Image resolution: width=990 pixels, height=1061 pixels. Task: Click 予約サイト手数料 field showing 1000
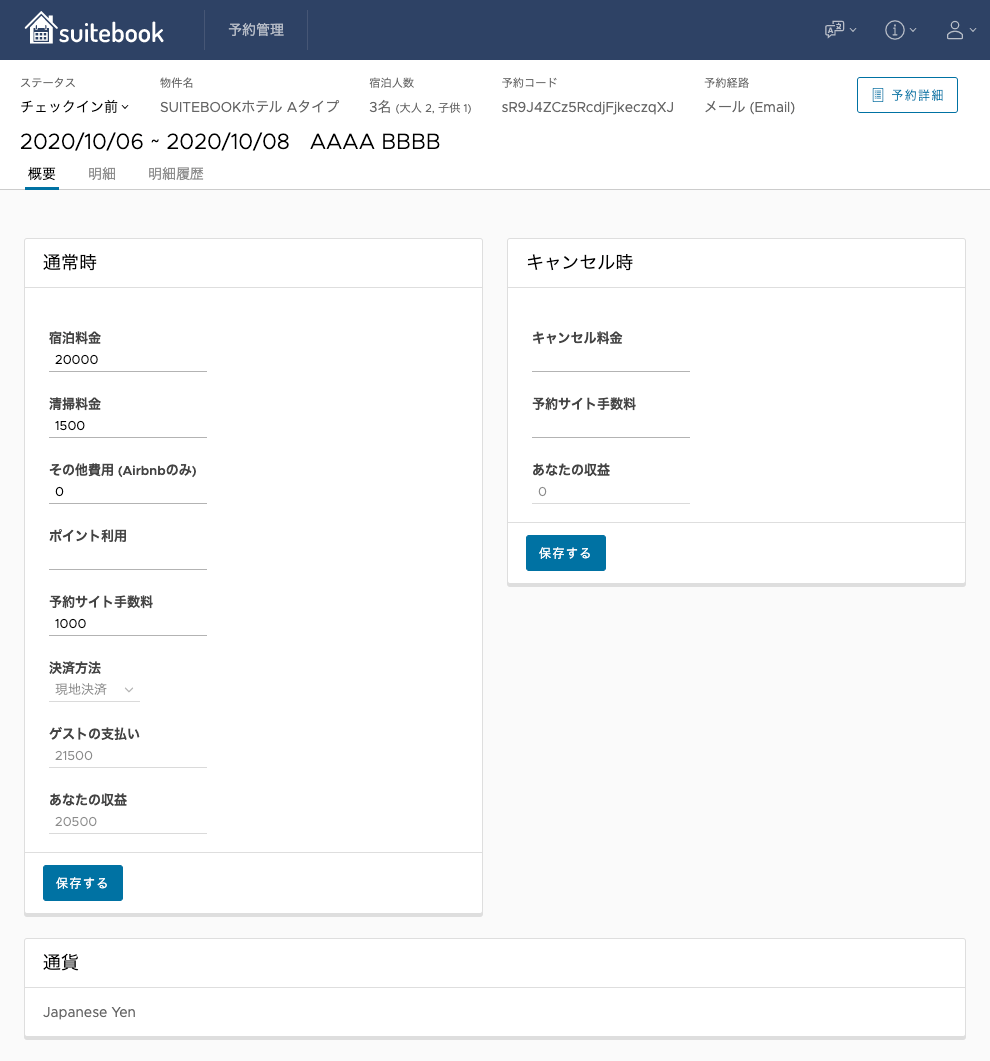point(127,623)
